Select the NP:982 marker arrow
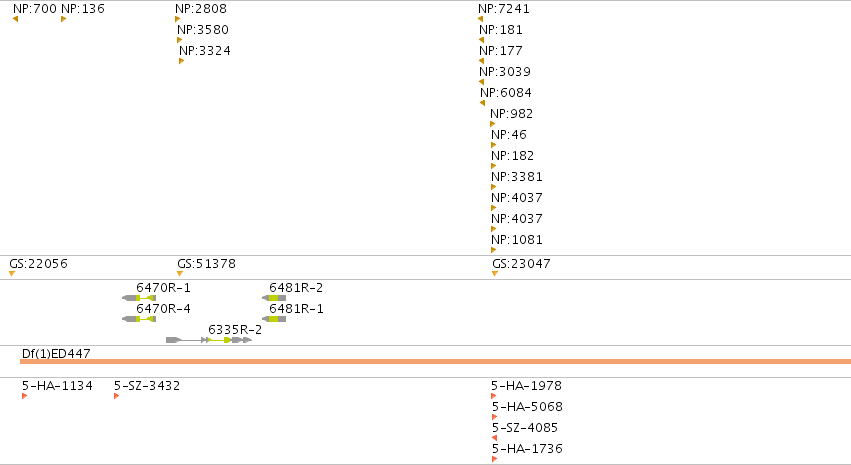Image resolution: width=851 pixels, height=465 pixels. [x=493, y=124]
